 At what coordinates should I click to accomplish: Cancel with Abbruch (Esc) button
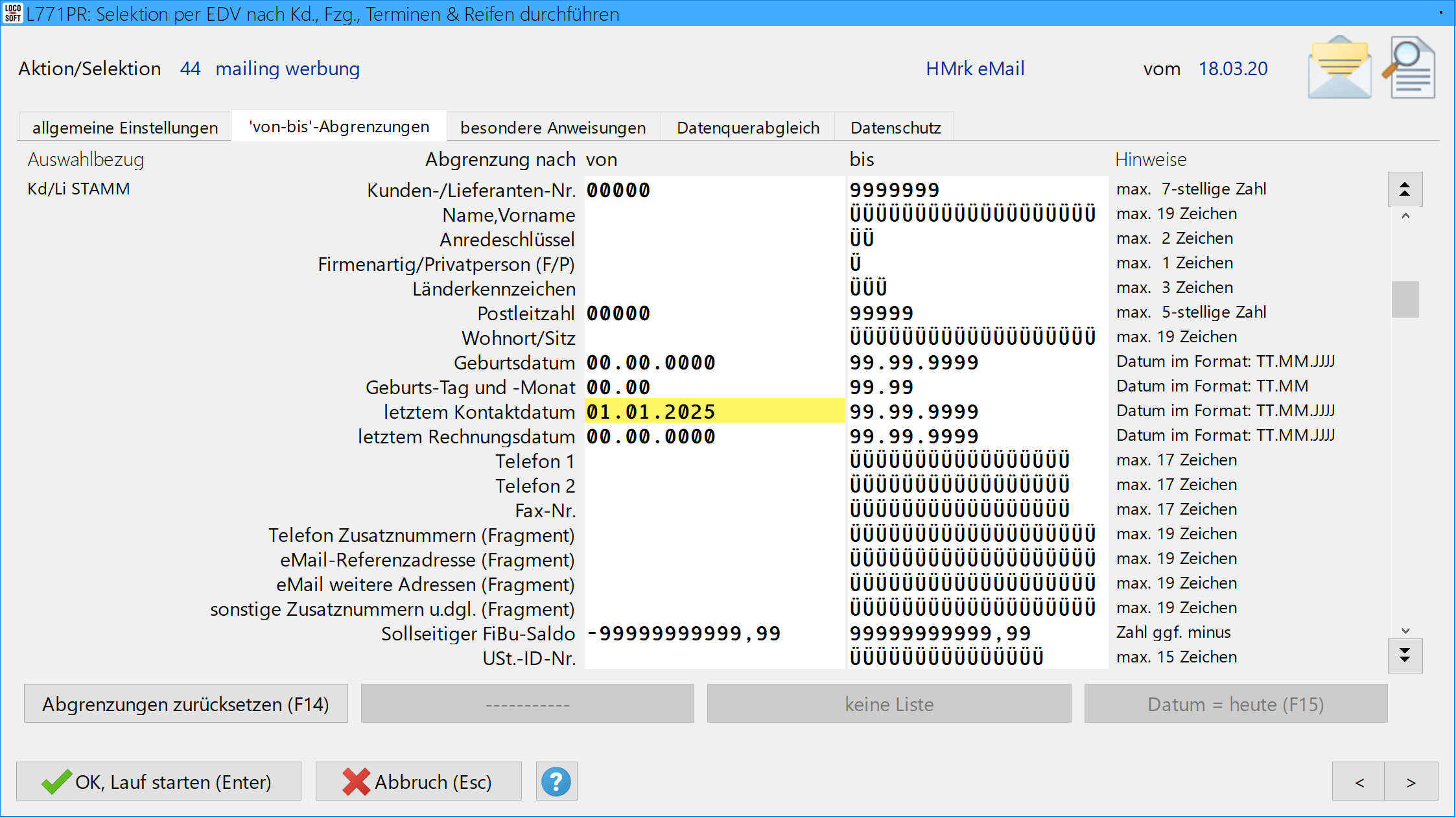click(x=418, y=782)
